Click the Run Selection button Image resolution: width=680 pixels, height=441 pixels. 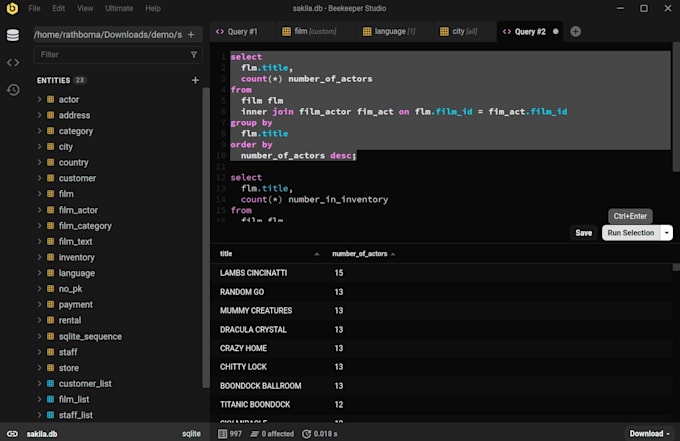631,233
